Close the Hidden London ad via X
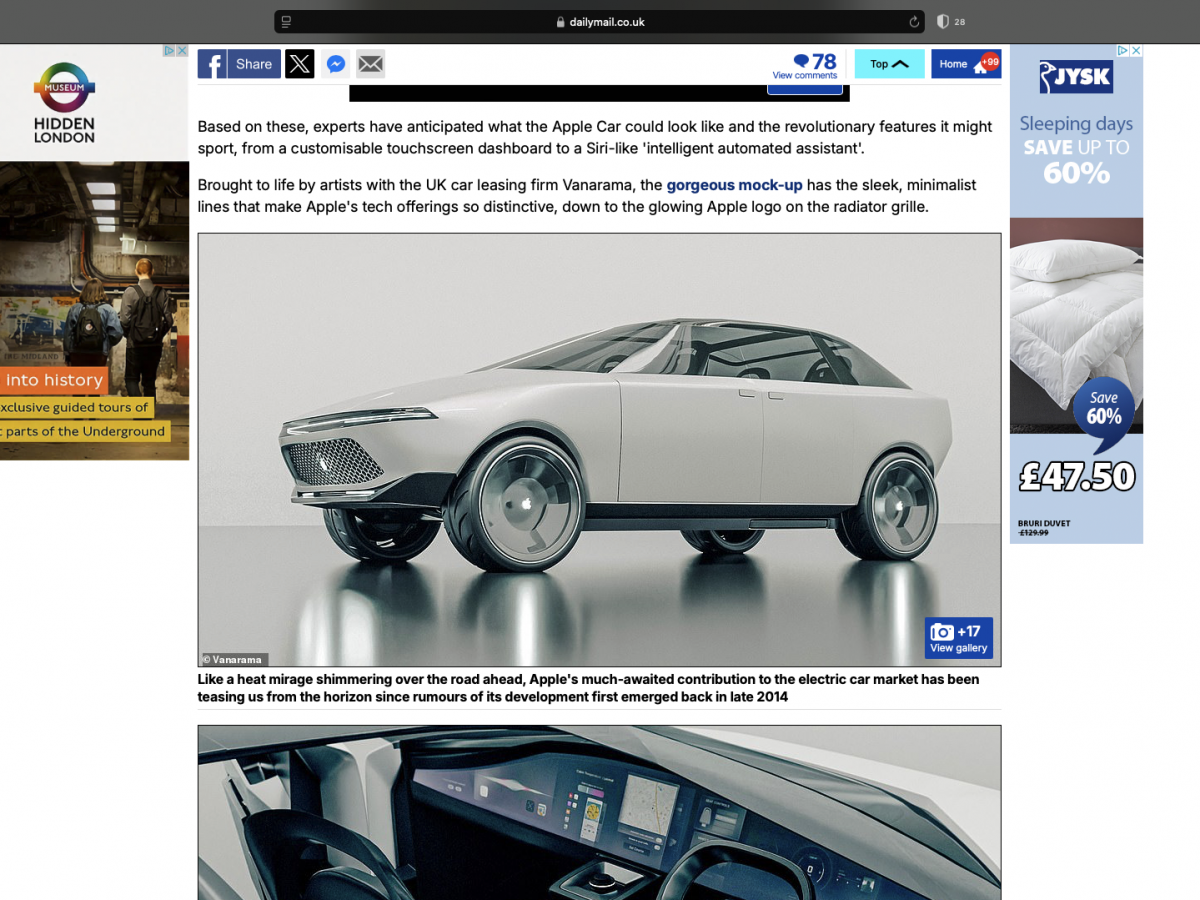1200x900 pixels. pos(182,51)
